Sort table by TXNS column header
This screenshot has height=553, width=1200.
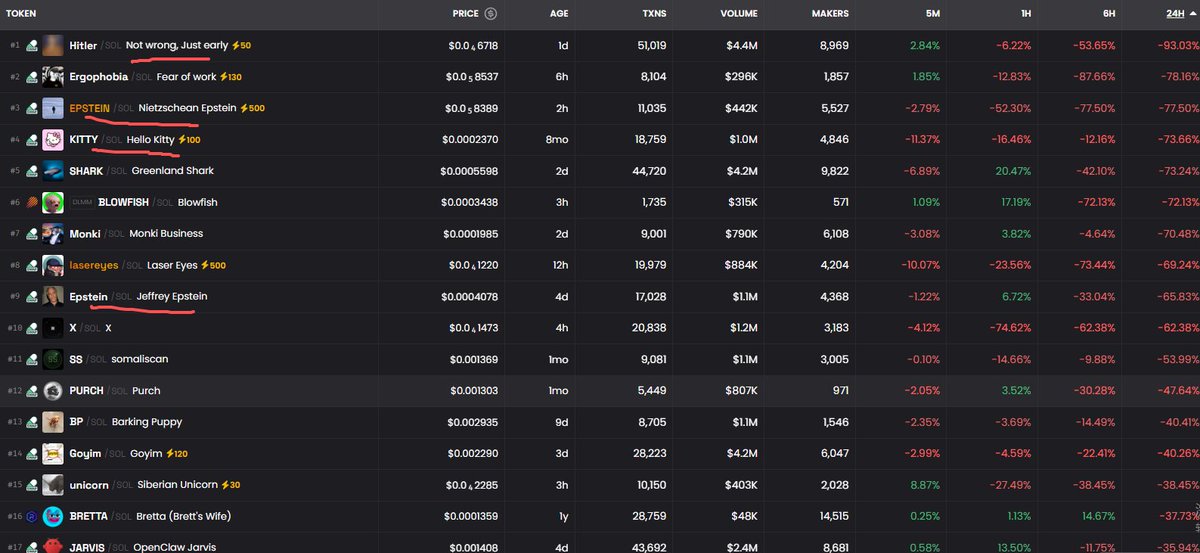653,14
